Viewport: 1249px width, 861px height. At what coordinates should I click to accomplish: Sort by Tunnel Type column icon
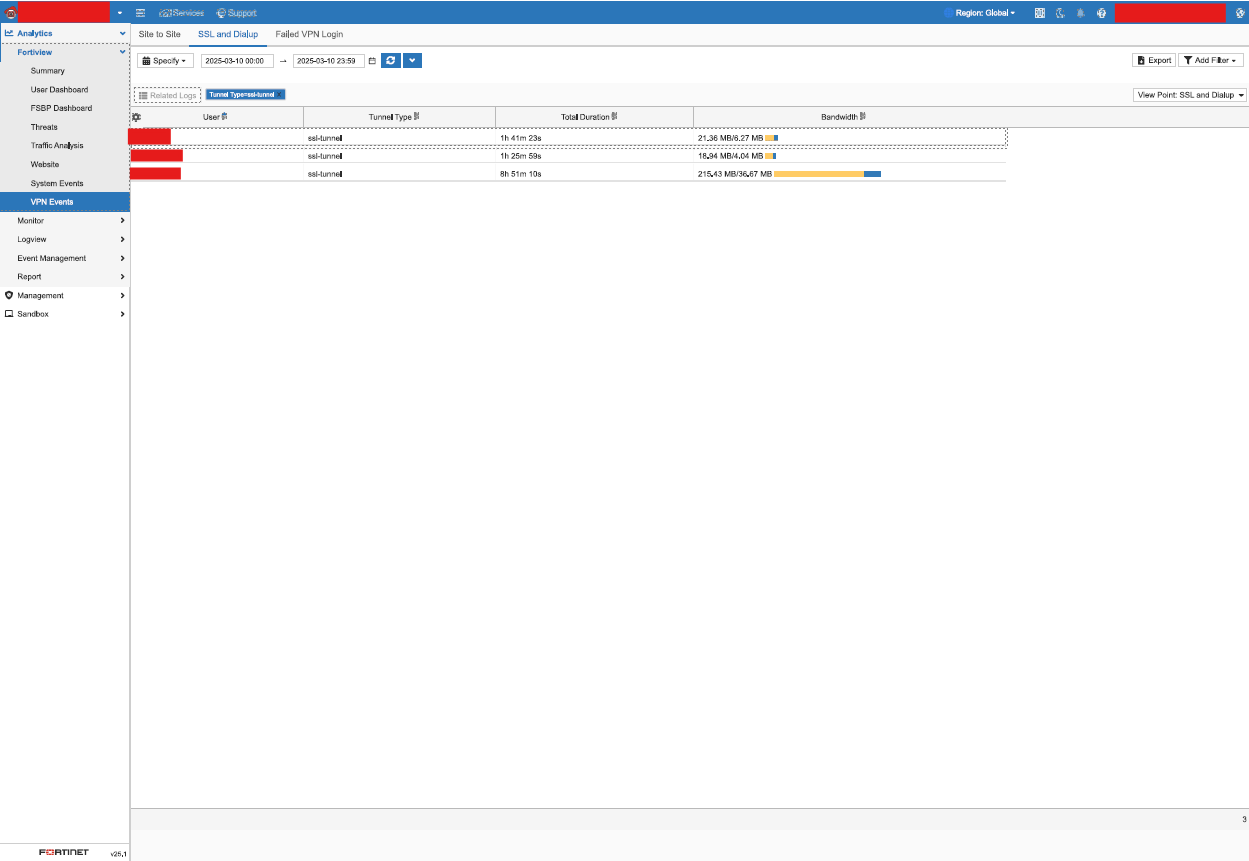(416, 117)
